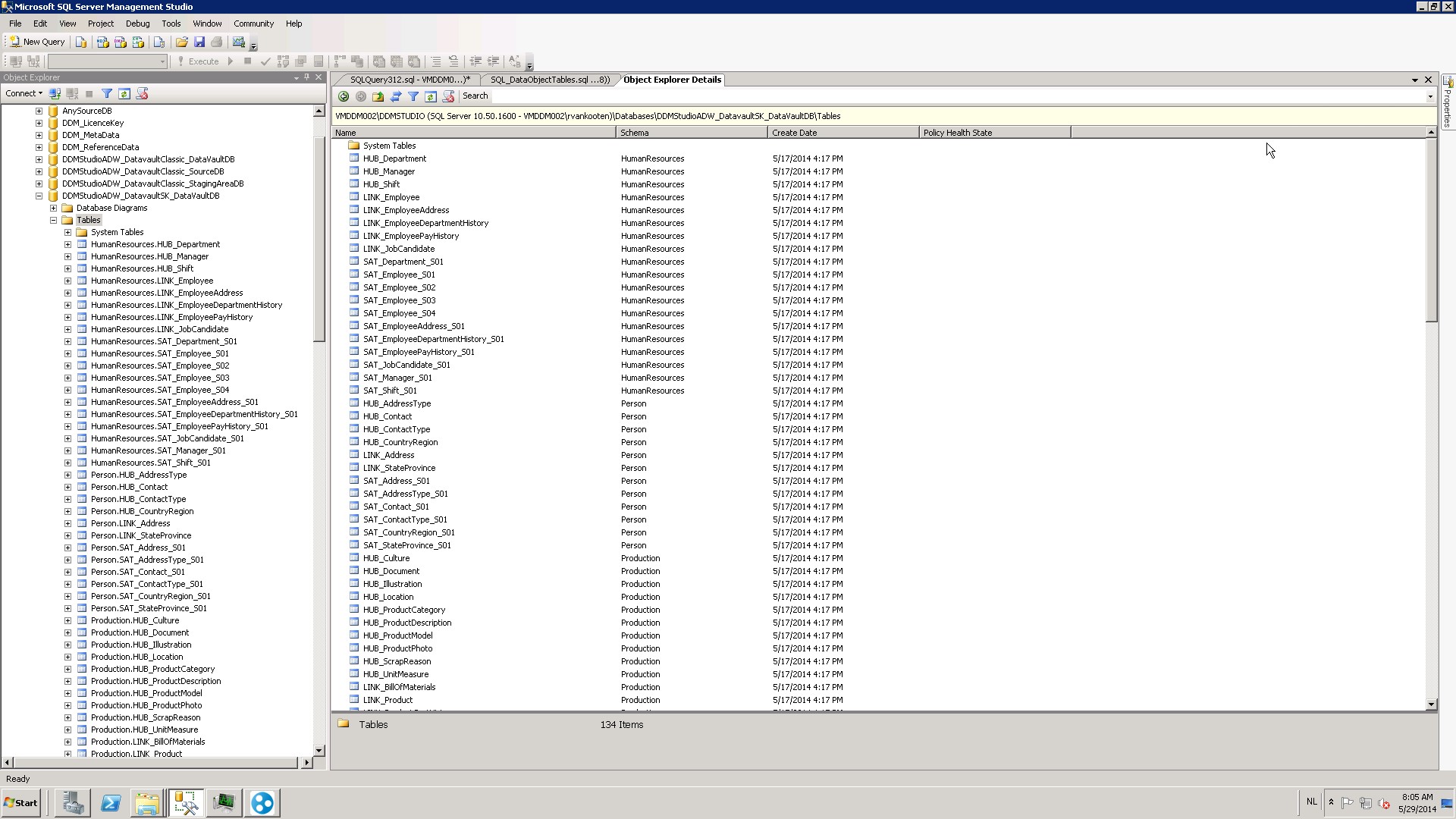The height and width of the screenshot is (819, 1456).
Task: Click the Filter funnel in Details toolbar
Action: point(413,96)
